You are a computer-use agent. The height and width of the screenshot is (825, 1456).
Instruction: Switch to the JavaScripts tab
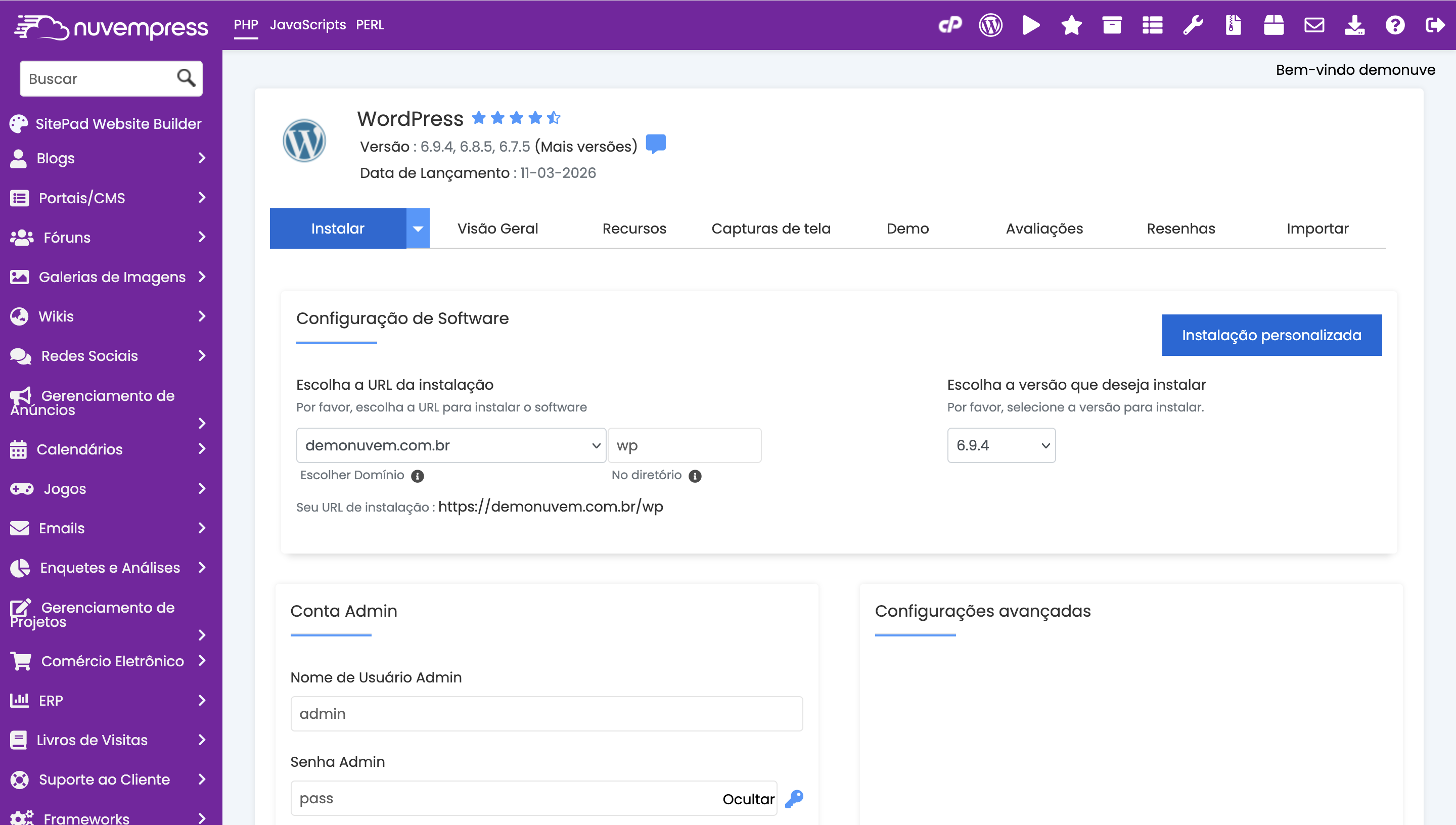point(307,25)
